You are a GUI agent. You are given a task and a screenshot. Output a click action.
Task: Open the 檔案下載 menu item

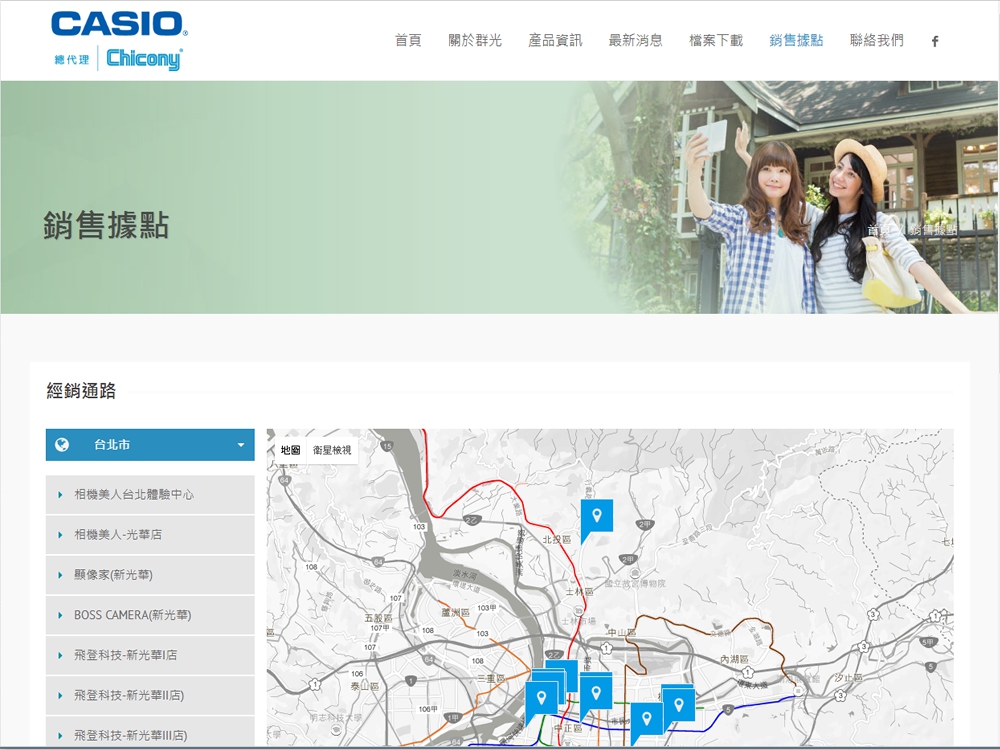(x=716, y=41)
